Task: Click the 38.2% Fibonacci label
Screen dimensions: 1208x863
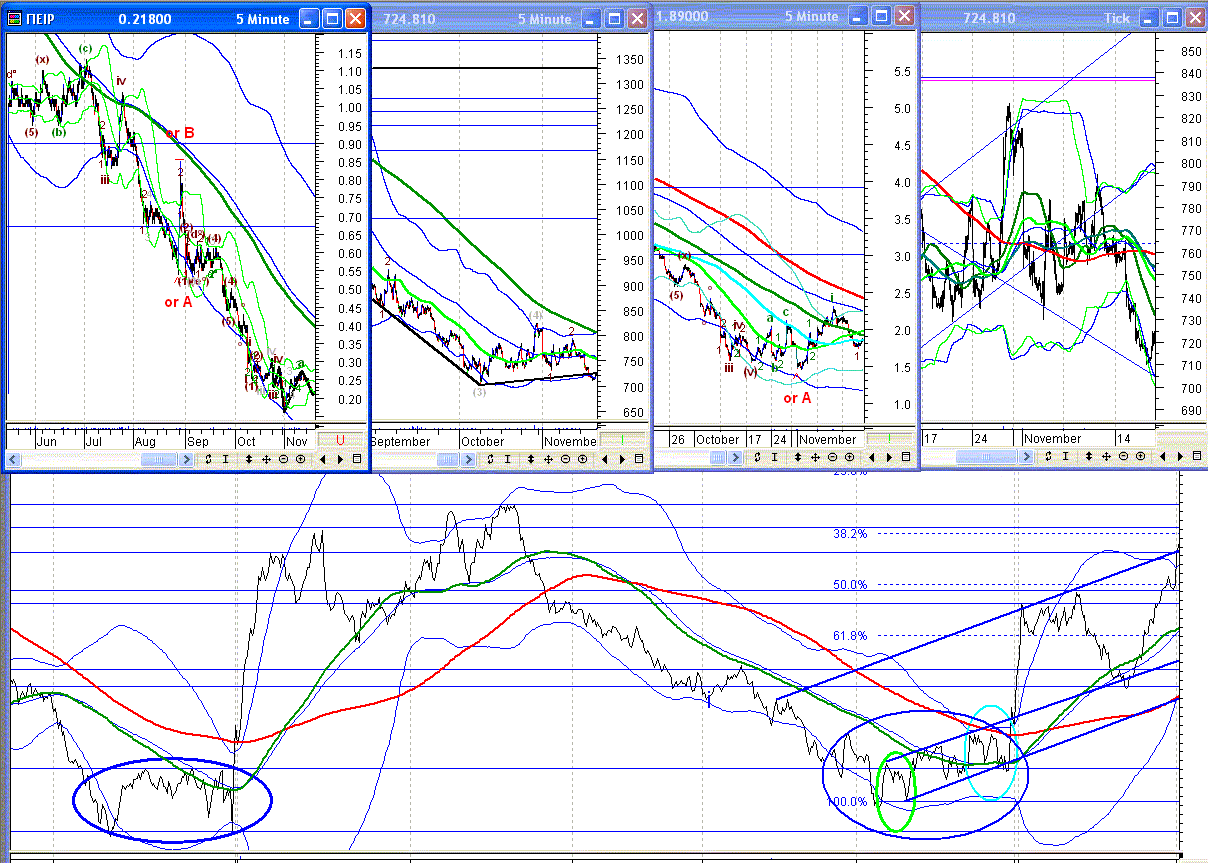Action: pos(850,534)
